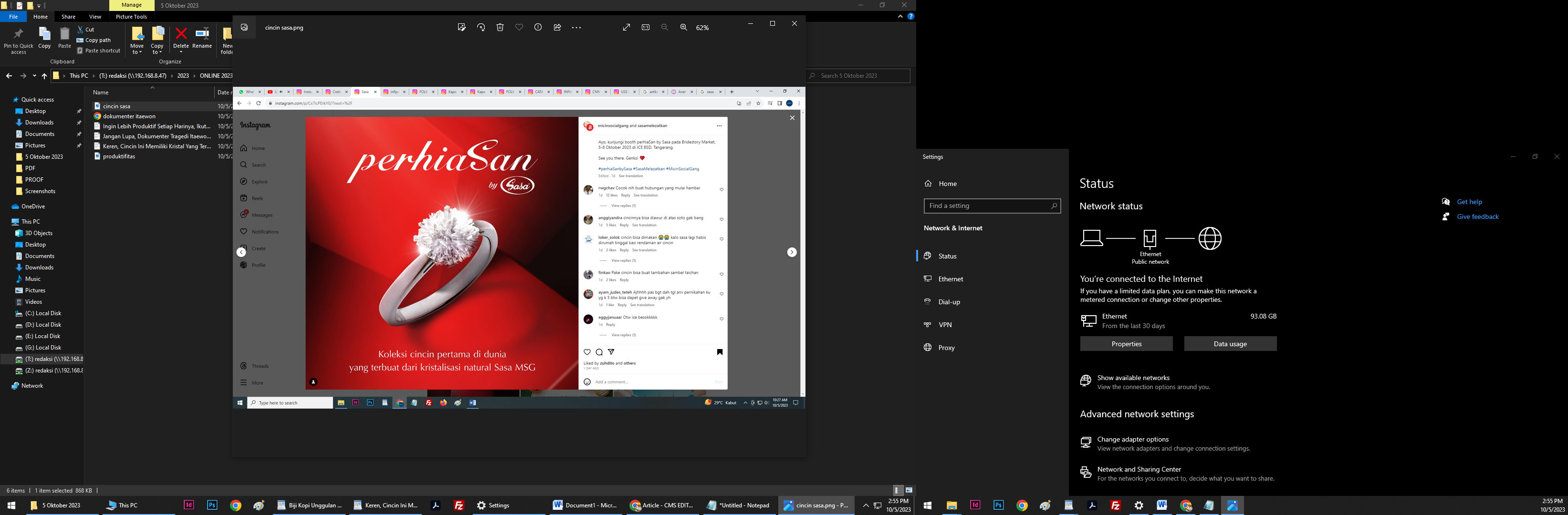Cut the selection with the scissors Cut item
Viewport: 1568px width, 515px height.
[x=86, y=29]
